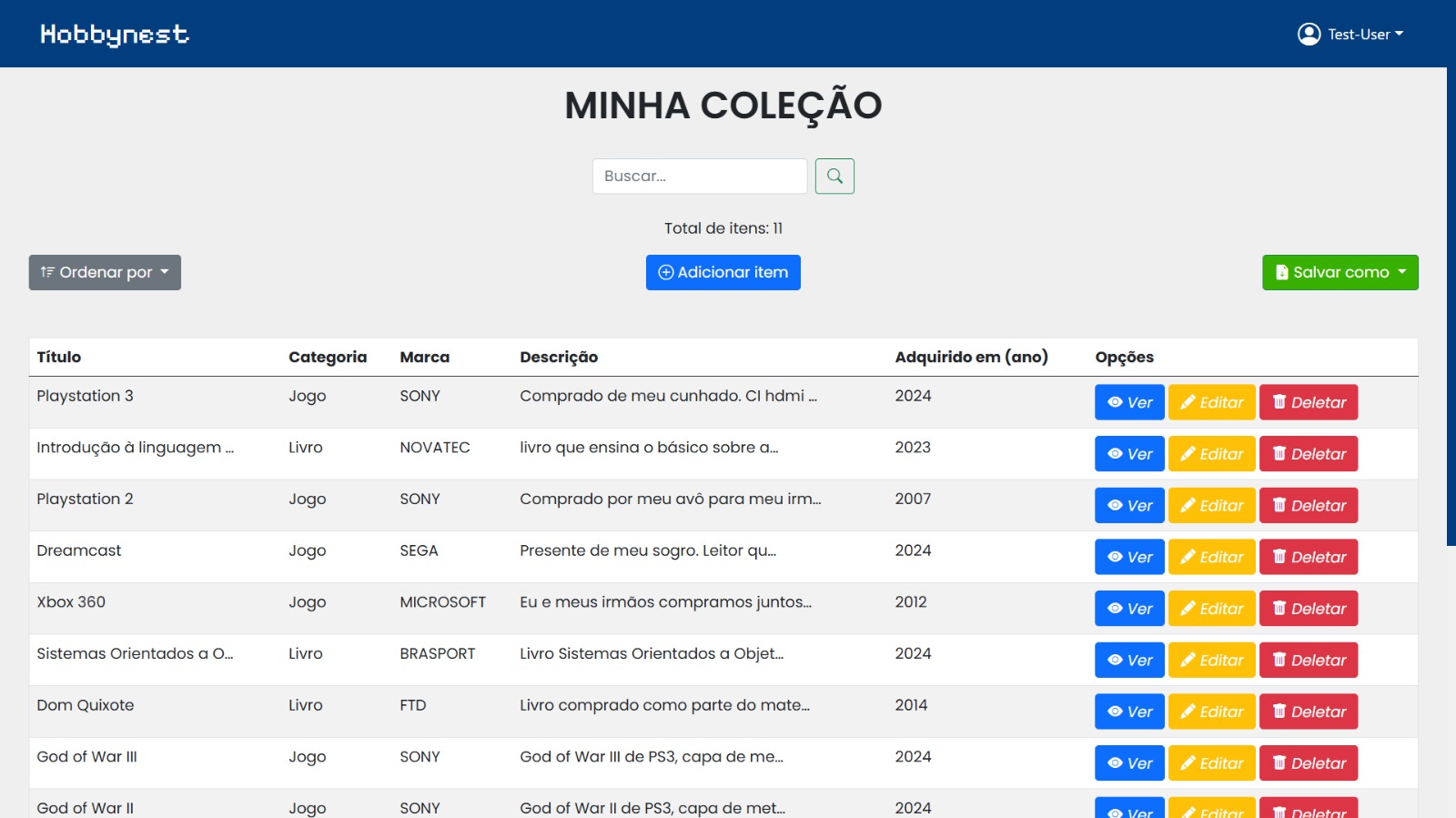Screen dimensions: 1456x818
Task: Focus the Buscar search field
Action: (x=700, y=176)
